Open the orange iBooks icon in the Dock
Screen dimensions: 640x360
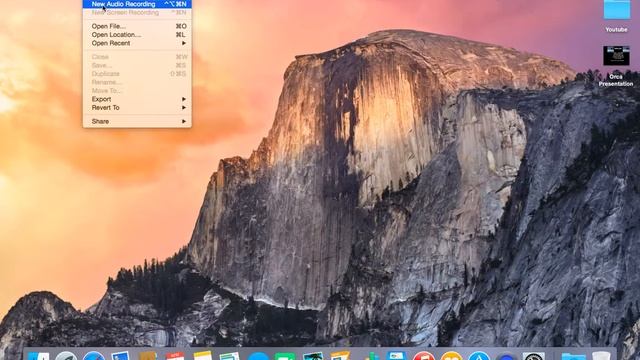point(451,356)
